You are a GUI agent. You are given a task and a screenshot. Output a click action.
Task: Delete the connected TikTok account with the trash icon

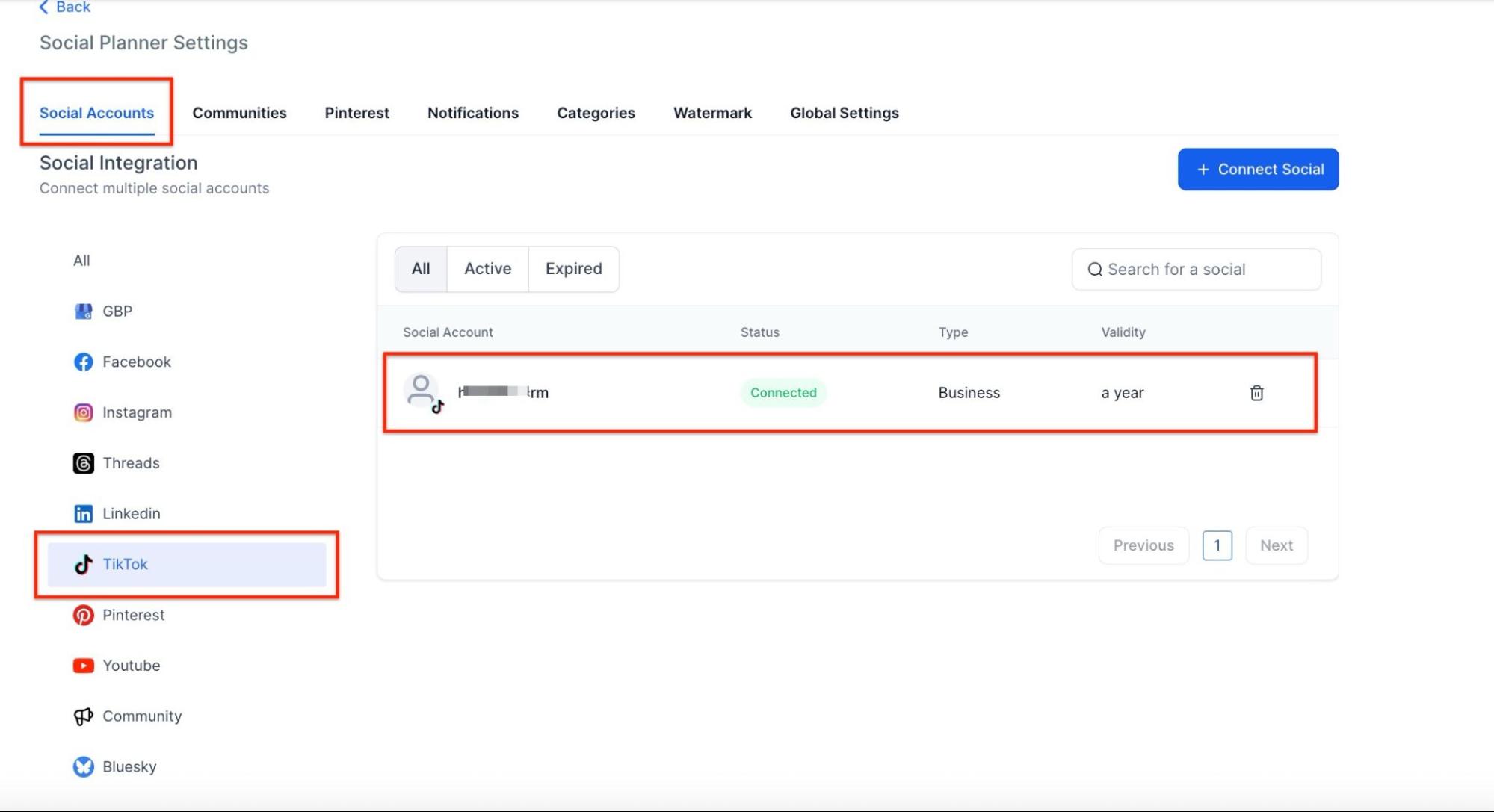tap(1256, 393)
